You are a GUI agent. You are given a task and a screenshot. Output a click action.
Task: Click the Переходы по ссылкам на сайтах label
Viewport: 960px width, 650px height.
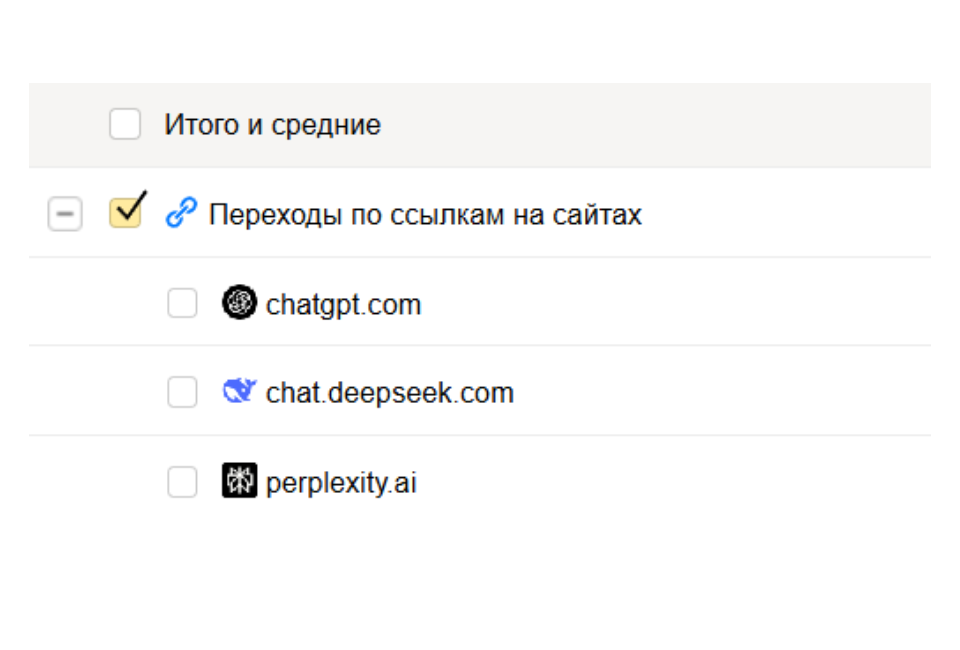click(x=425, y=214)
